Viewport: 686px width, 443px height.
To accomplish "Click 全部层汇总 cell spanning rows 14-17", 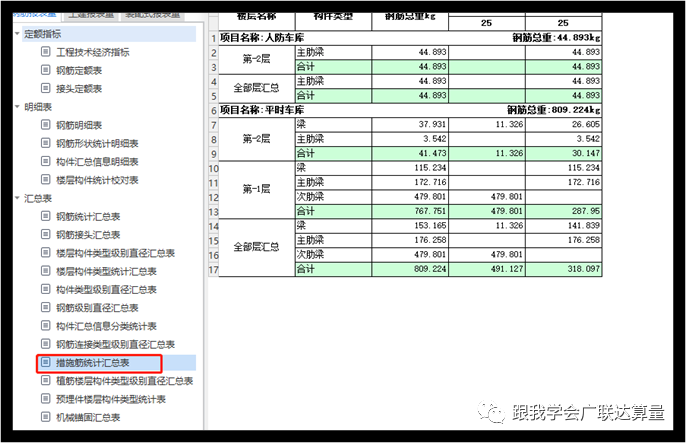I will point(257,247).
